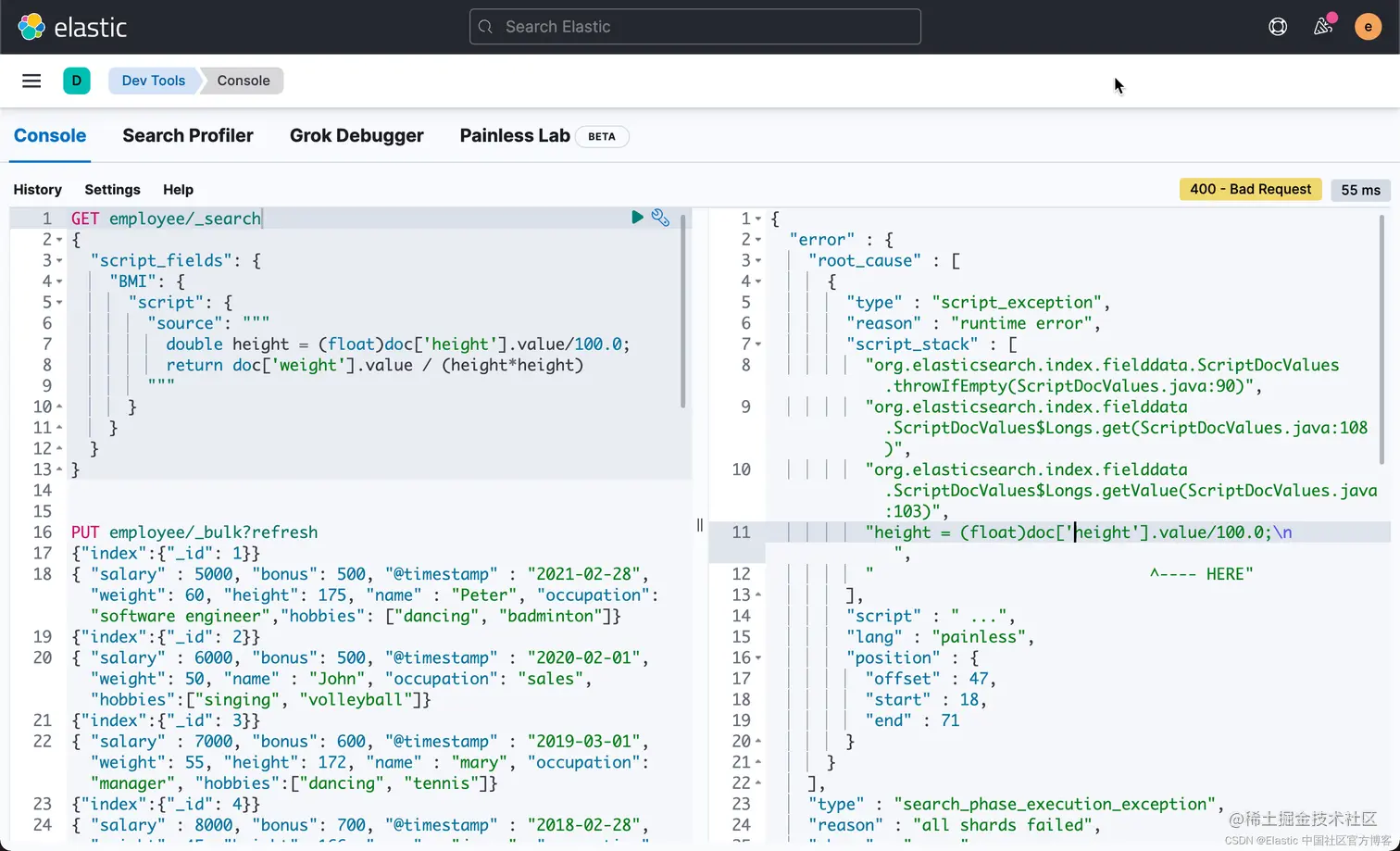The image size is (1400, 851).
Task: Click the "offset" : 47 line
Action: (929, 679)
